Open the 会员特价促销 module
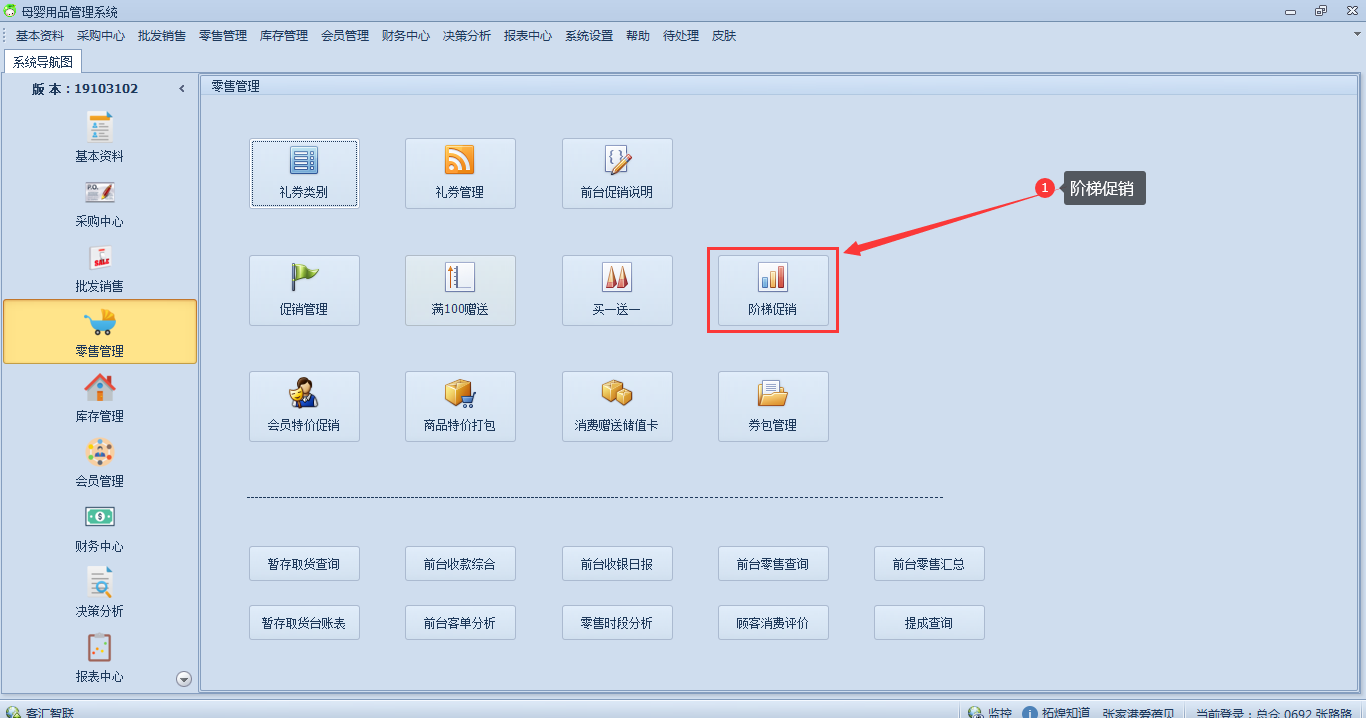Viewport: 1366px width, 718px height. [304, 406]
